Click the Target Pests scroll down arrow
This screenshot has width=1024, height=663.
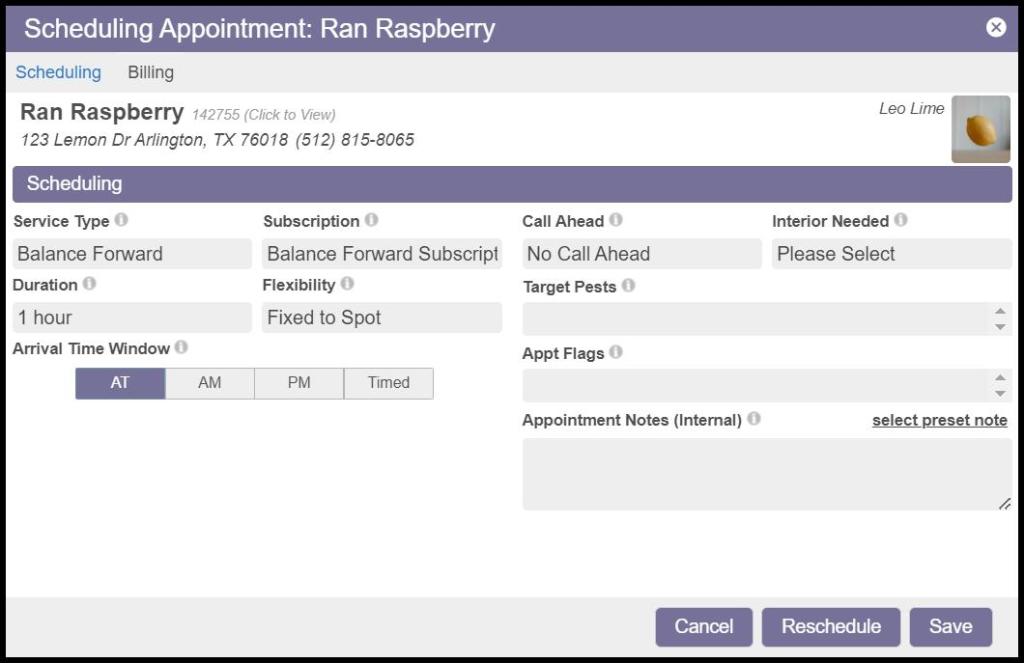[1000, 327]
